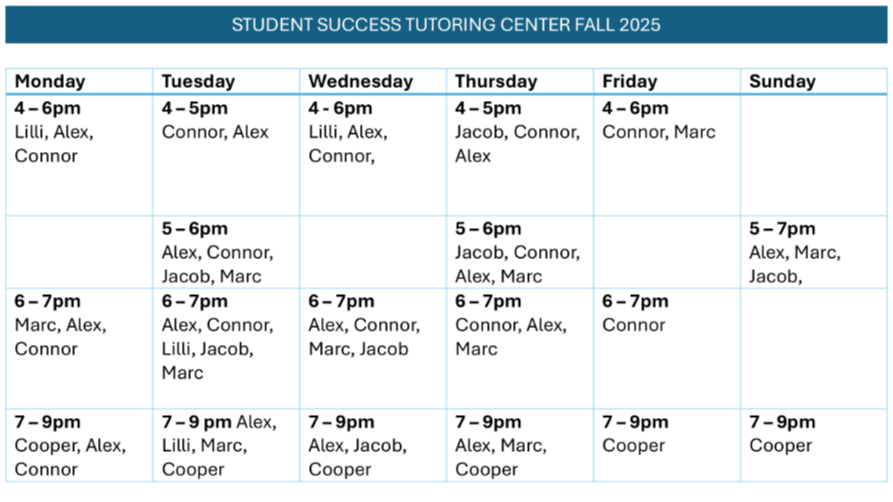The image size is (893, 502).
Task: Select Wednesday's 7–9pm shift cell
Action: tap(373, 445)
